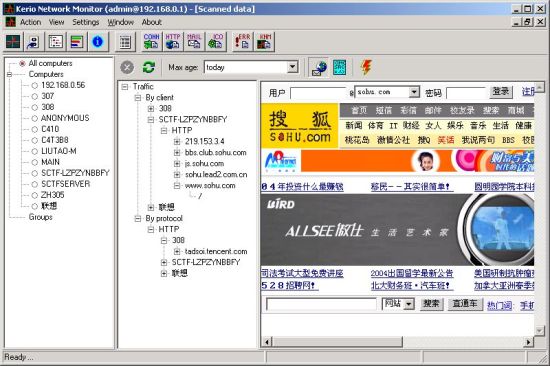550x366 pixels.
Task: Open the HTTP log toolbar icon
Action: click(173, 41)
